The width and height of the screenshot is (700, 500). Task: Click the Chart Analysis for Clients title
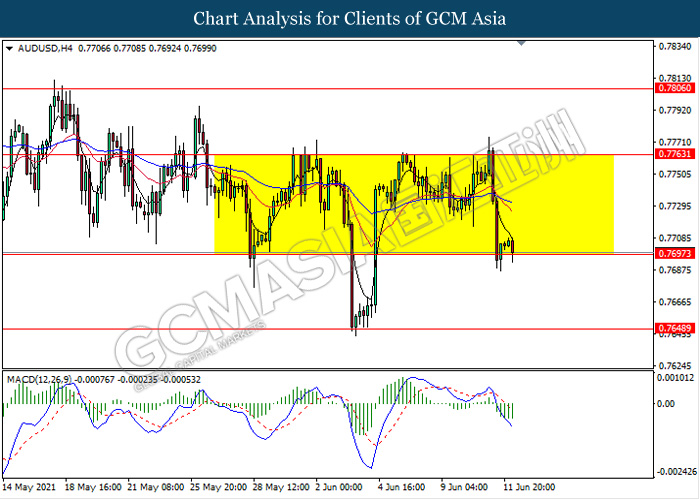tap(350, 18)
